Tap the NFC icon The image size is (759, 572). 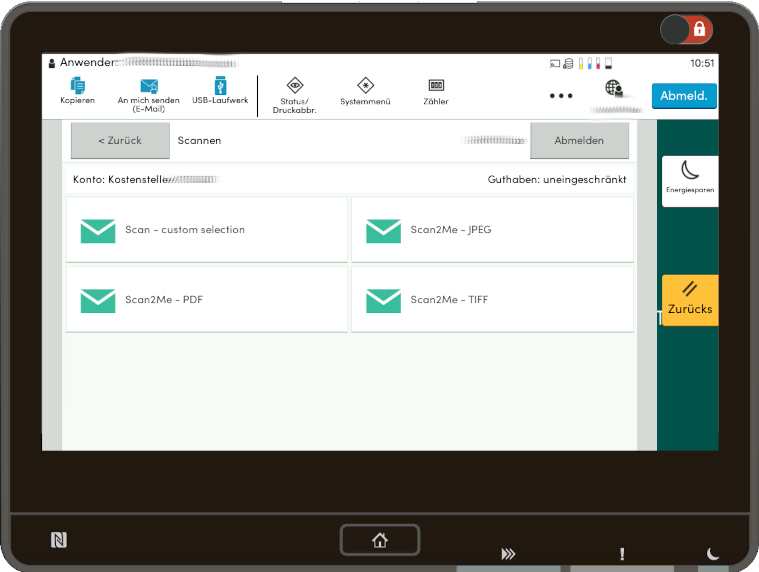pos(59,540)
